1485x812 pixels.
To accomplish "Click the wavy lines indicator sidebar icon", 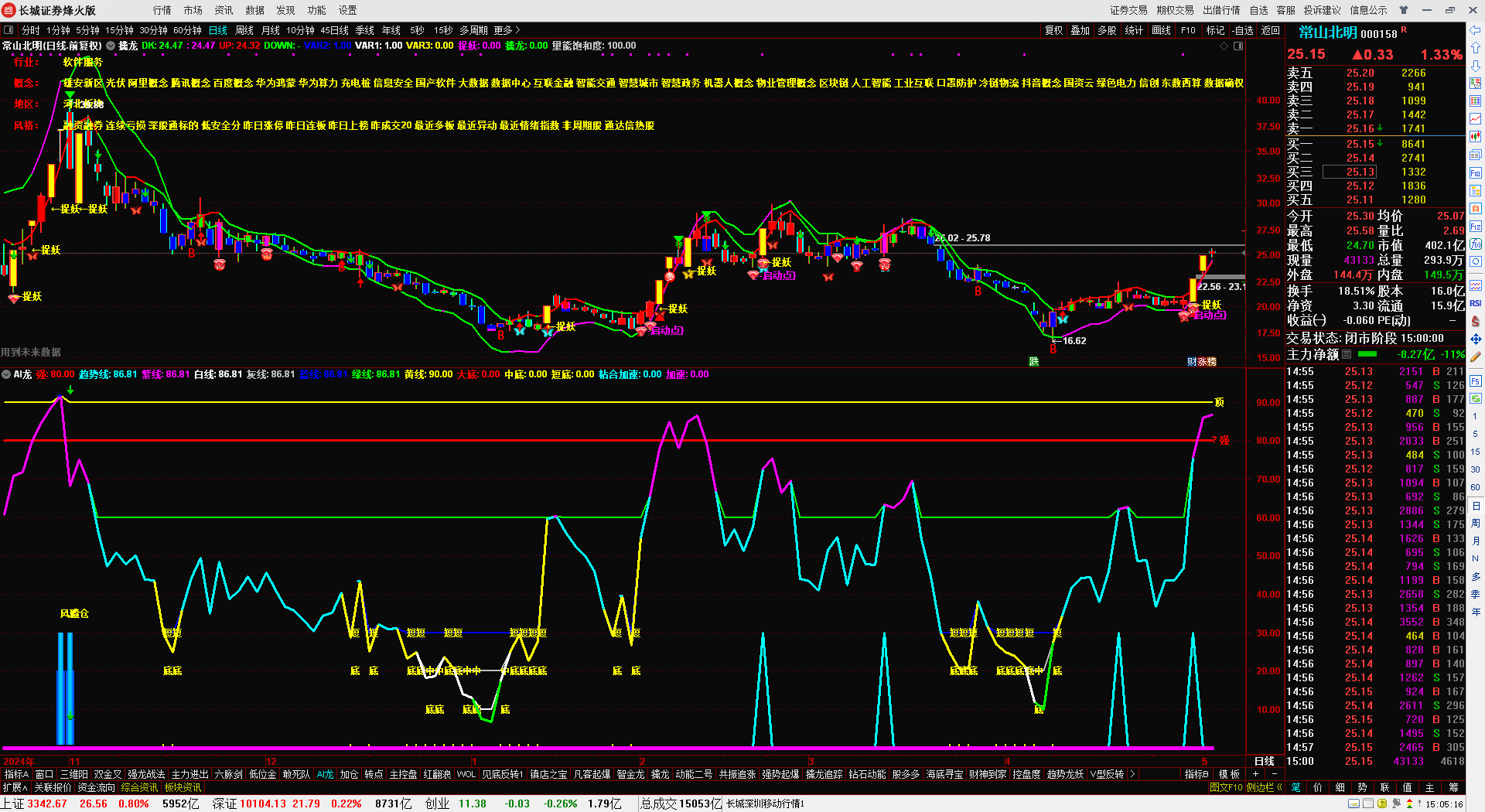I will [x=1476, y=285].
